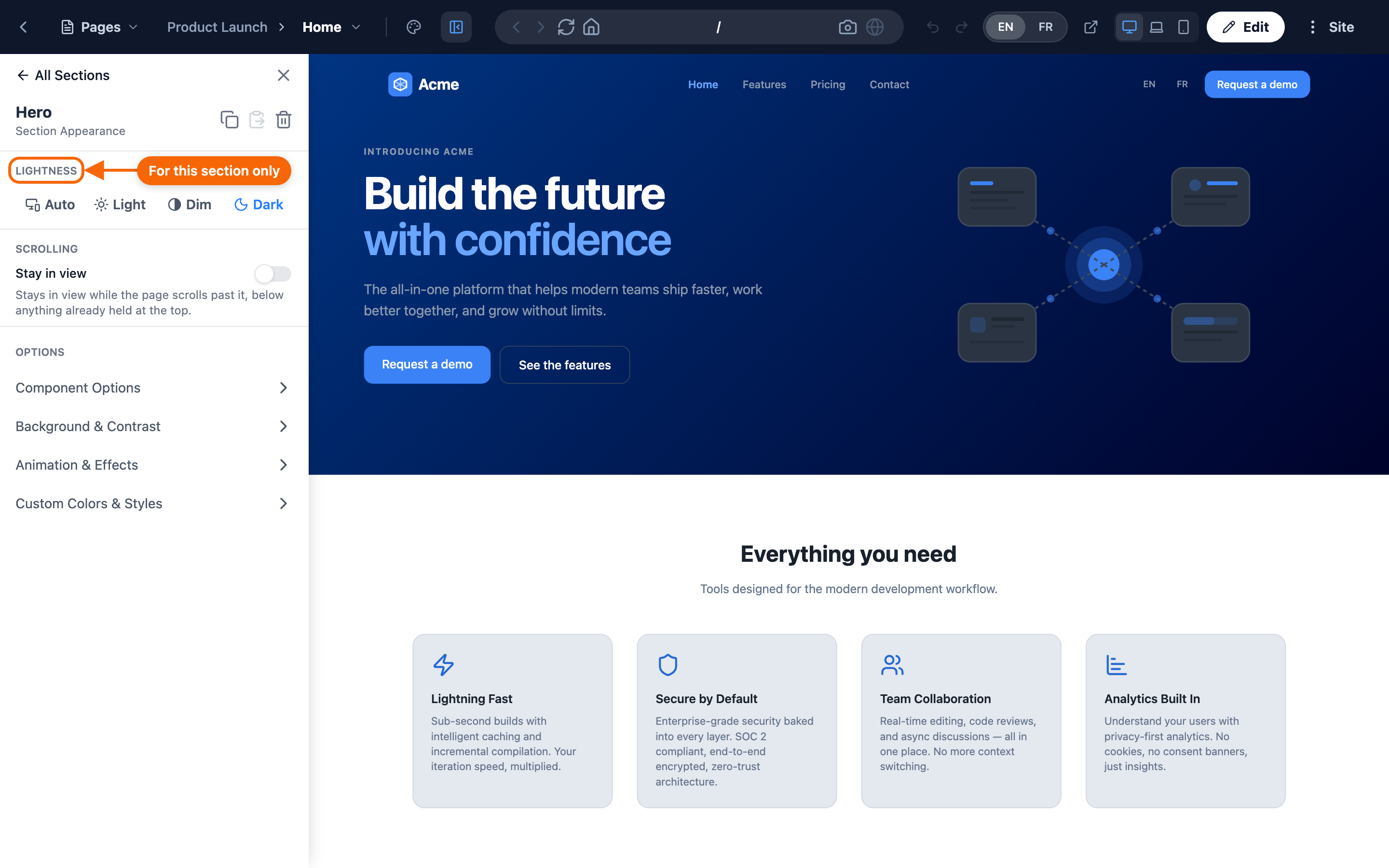Viewport: 1389px width, 868px height.
Task: Click Pricing in site navigation
Action: coord(828,84)
